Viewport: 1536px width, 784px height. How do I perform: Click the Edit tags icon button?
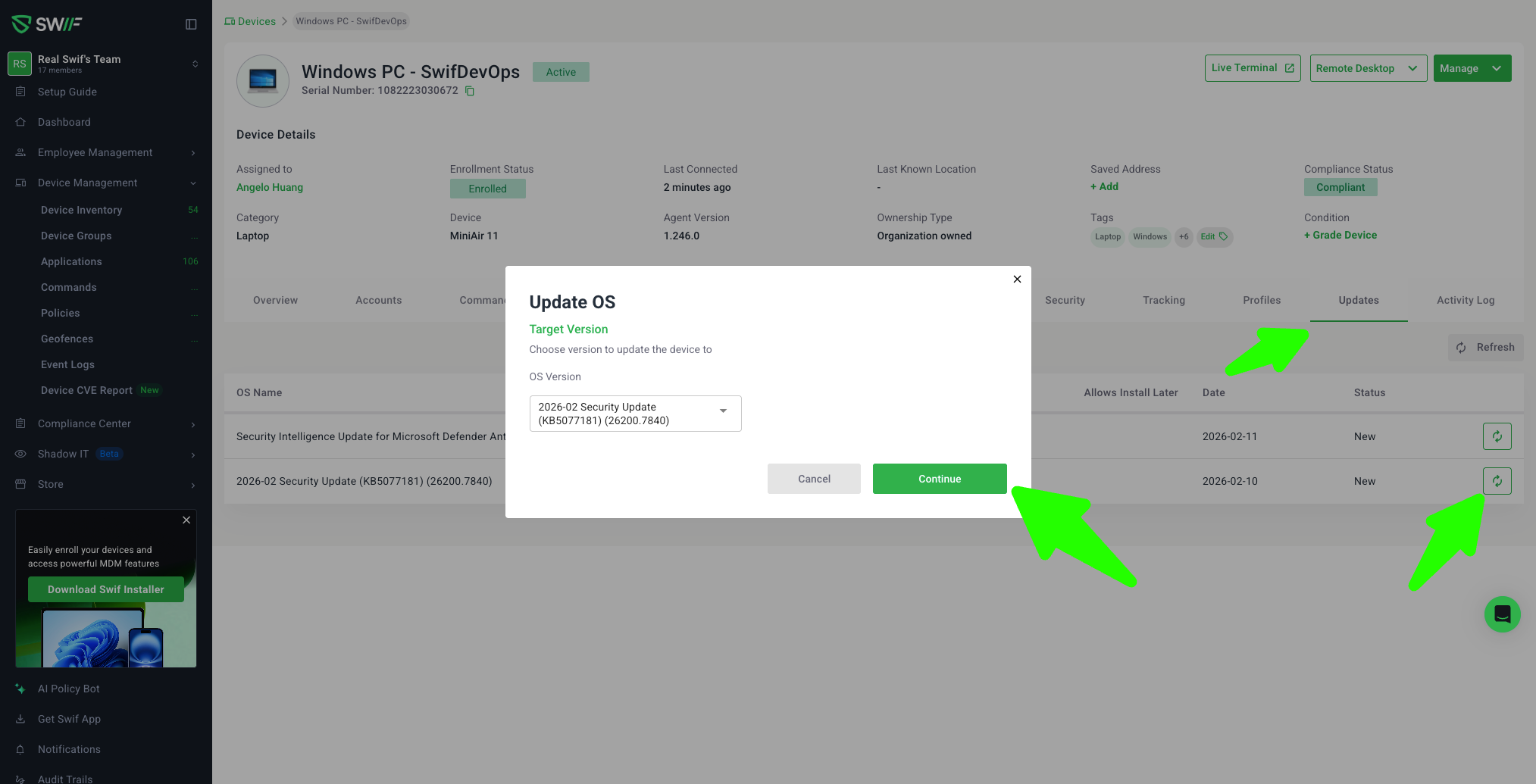(1214, 237)
